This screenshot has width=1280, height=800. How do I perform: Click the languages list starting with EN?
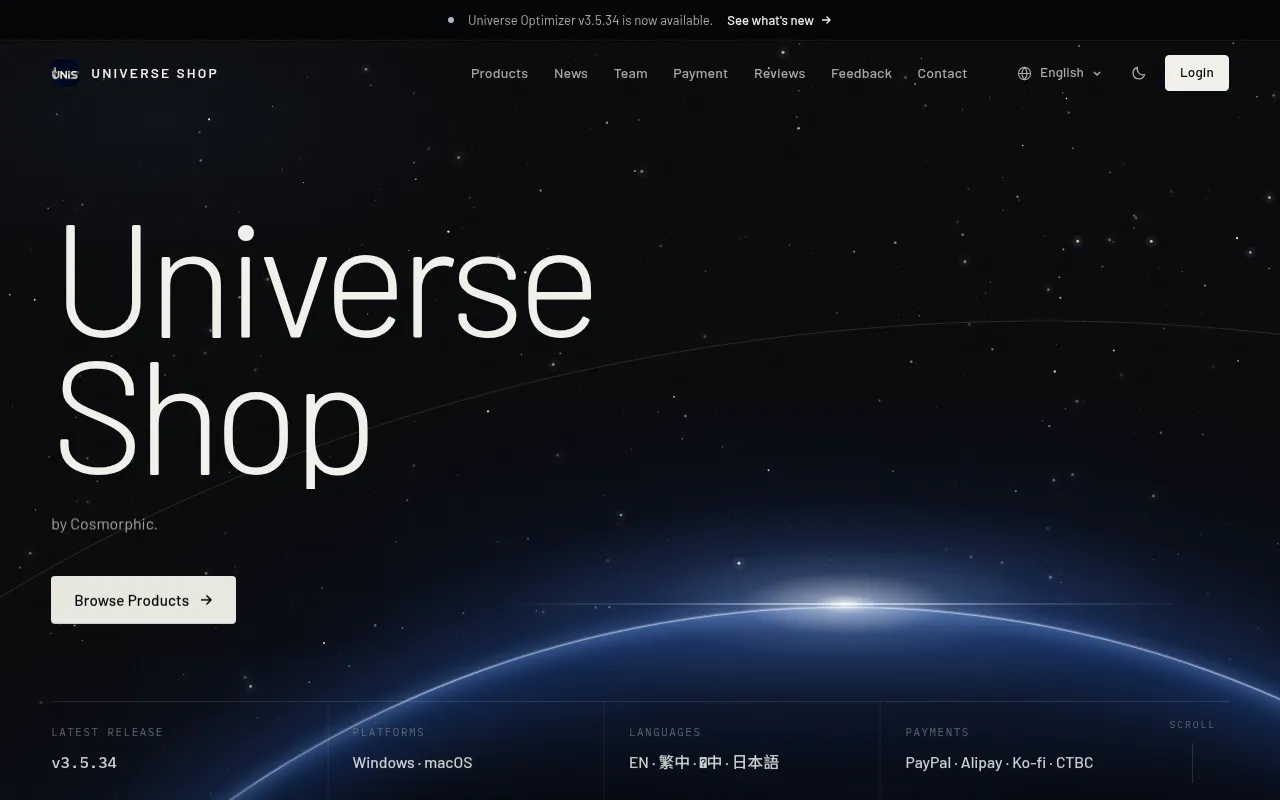704,762
